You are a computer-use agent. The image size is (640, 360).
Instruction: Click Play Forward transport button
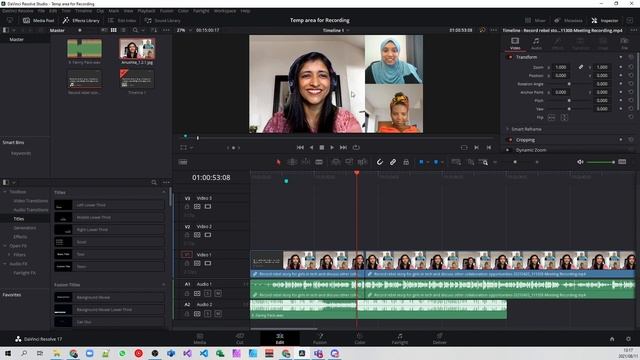coord(332,147)
